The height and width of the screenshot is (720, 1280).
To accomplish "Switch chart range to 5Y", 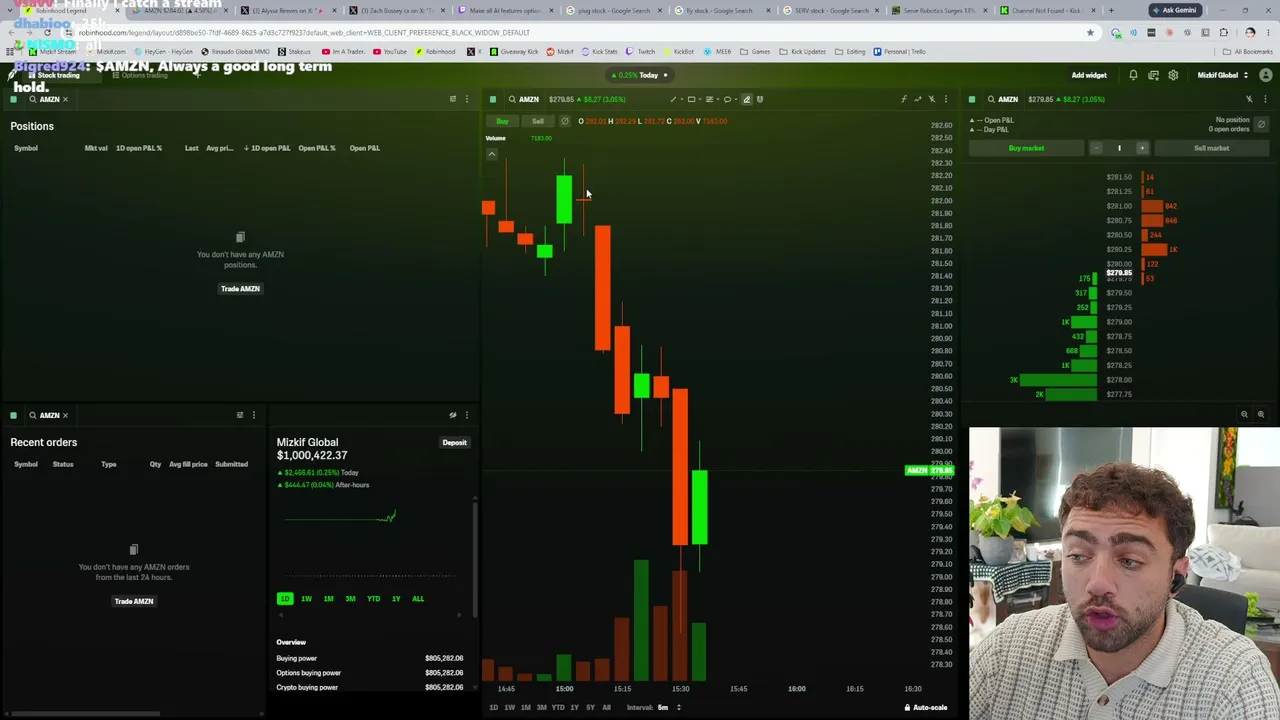I will (590, 707).
